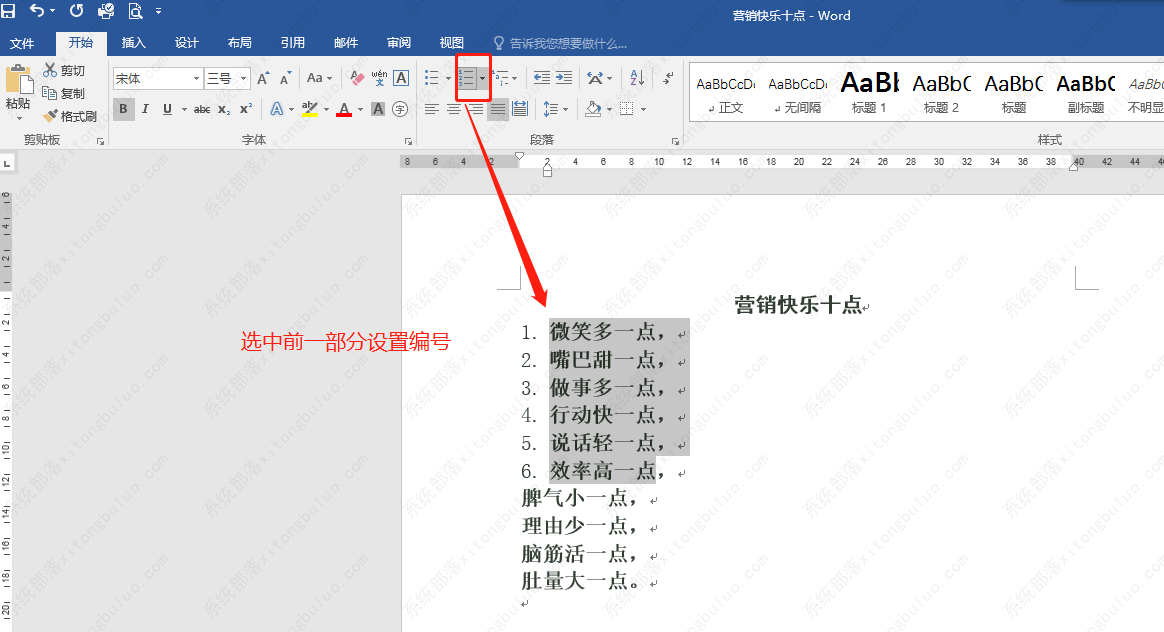This screenshot has height=632, width=1164.
Task: Open the font color picker red swatch
Action: [345, 108]
